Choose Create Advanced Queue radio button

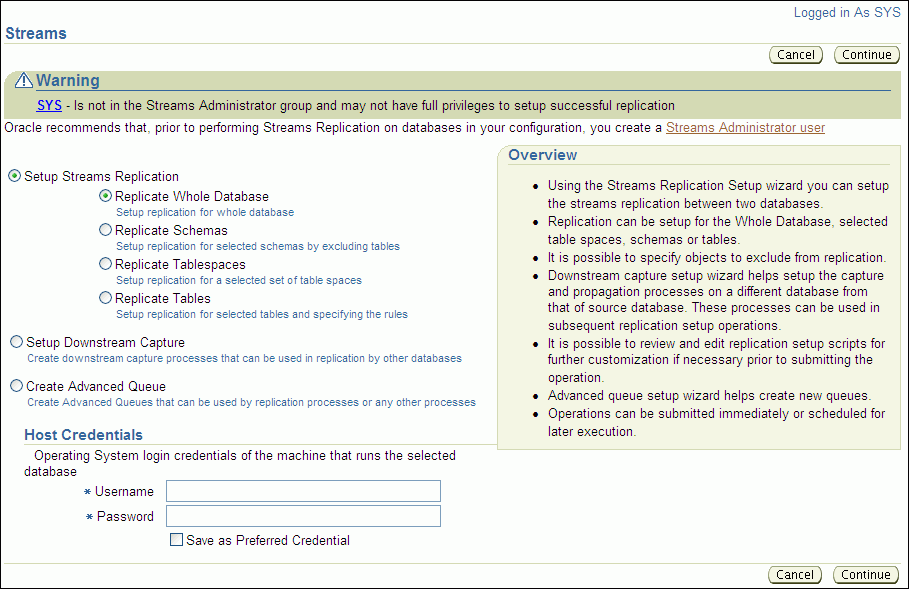(x=16, y=386)
